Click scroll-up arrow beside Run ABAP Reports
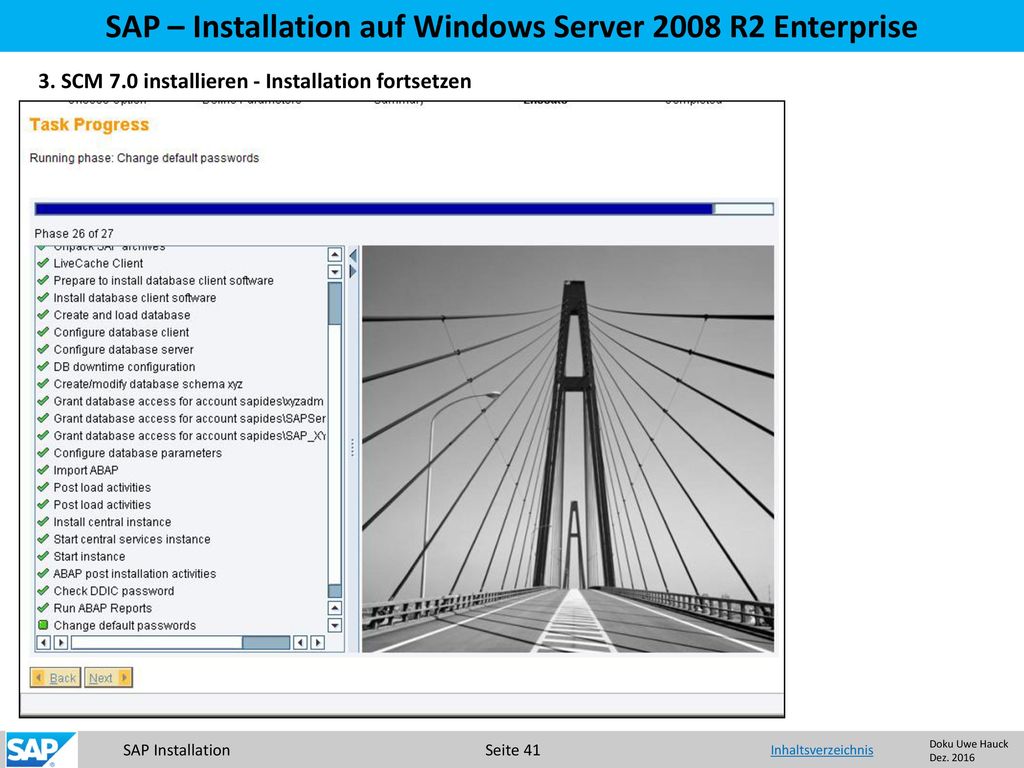 tap(334, 608)
